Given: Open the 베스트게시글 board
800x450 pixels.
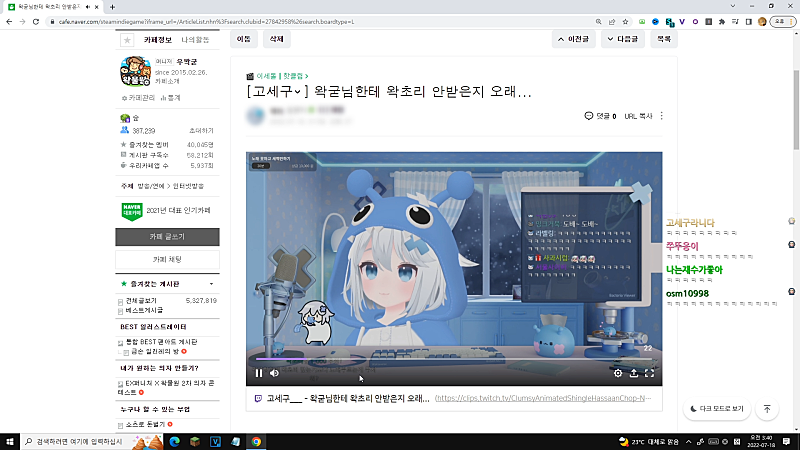Looking at the screenshot, I should click(144, 310).
